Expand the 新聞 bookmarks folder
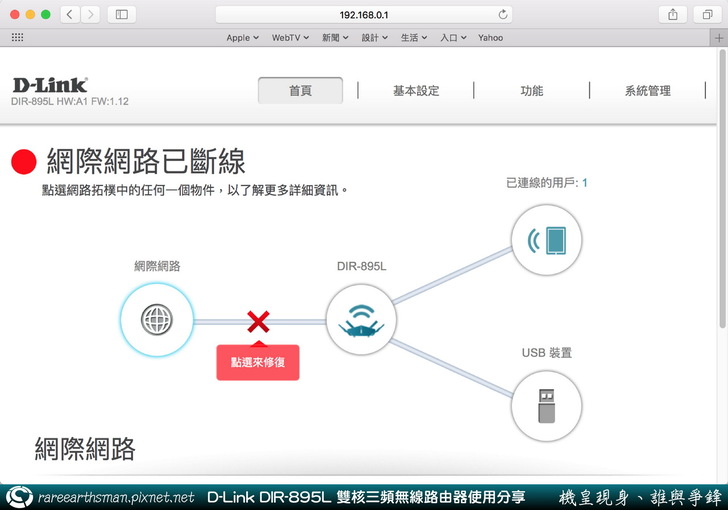The height and width of the screenshot is (510, 728). tap(335, 38)
